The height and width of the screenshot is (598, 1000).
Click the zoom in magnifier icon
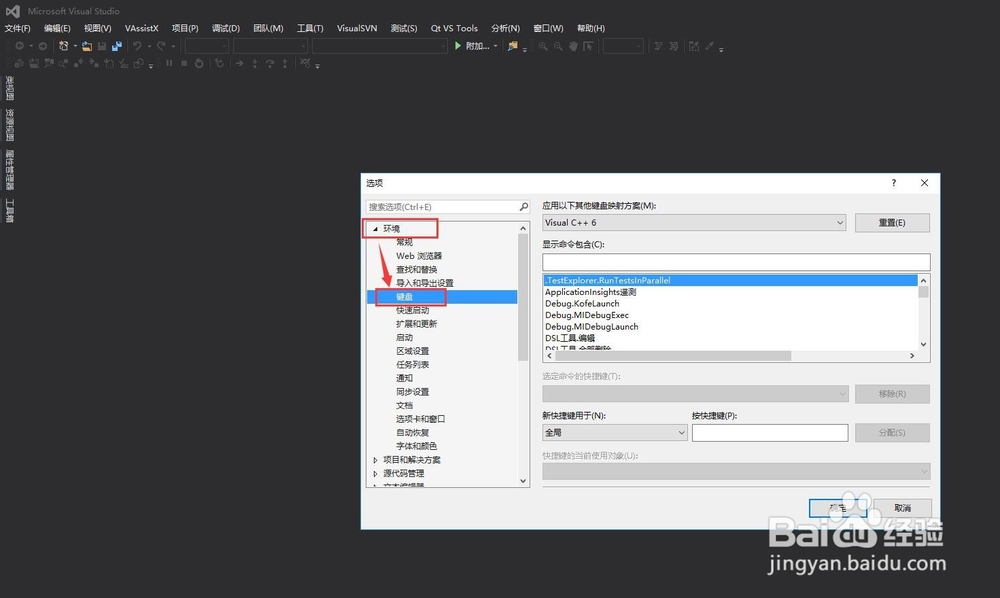(x=543, y=46)
